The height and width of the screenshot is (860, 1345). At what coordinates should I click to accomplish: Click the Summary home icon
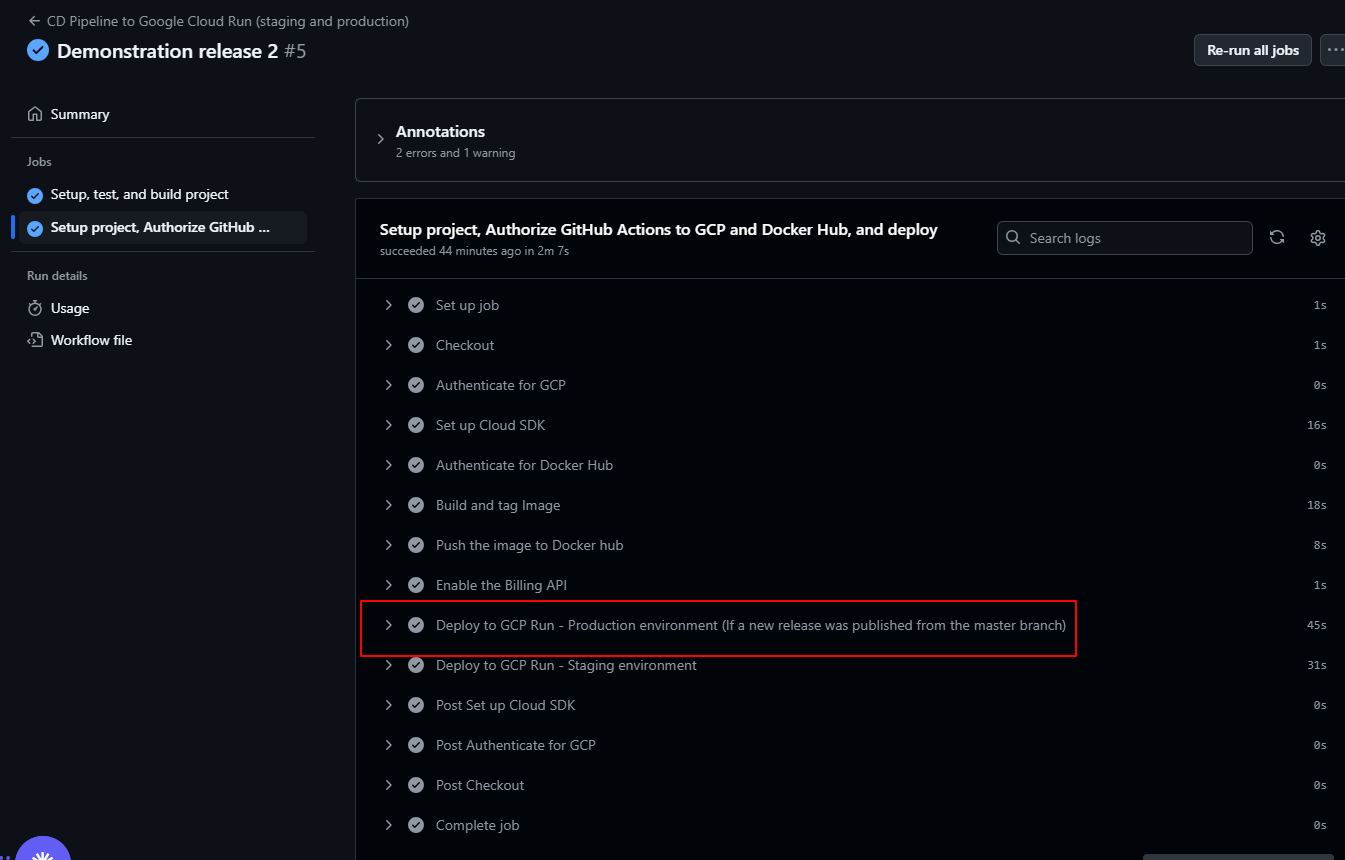point(35,114)
